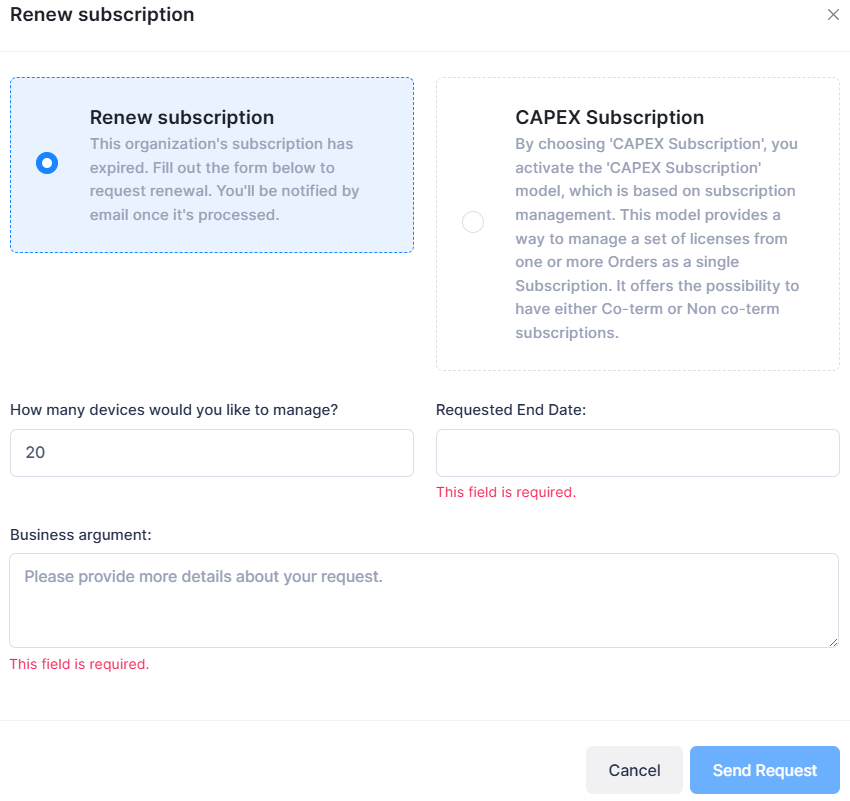Click the 'How many devices' label

[x=174, y=409]
